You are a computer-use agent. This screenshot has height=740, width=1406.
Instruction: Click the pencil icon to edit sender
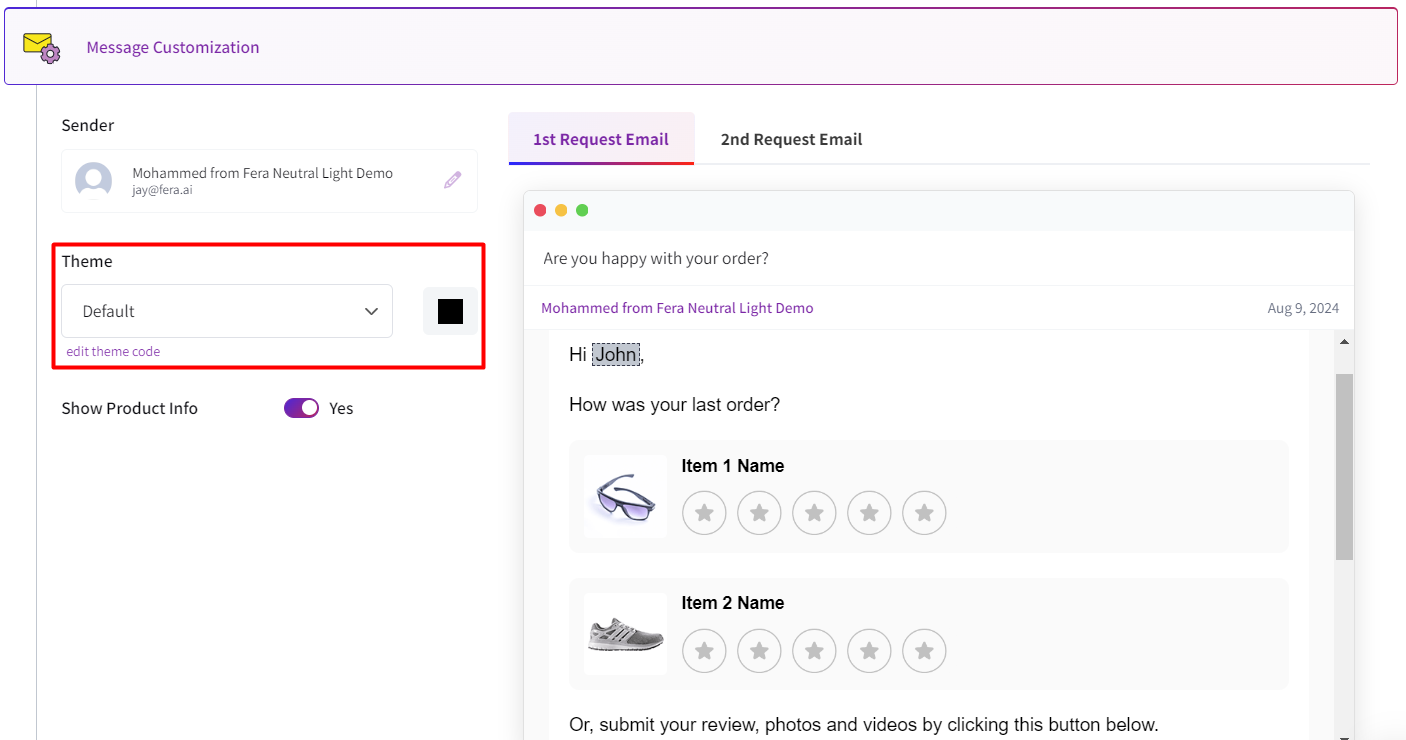pyautogui.click(x=453, y=180)
